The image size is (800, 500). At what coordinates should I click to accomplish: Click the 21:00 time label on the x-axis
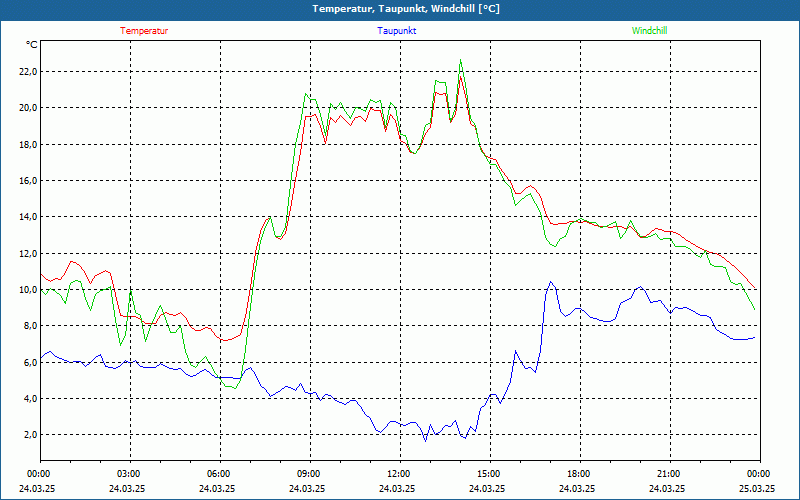pyautogui.click(x=667, y=474)
